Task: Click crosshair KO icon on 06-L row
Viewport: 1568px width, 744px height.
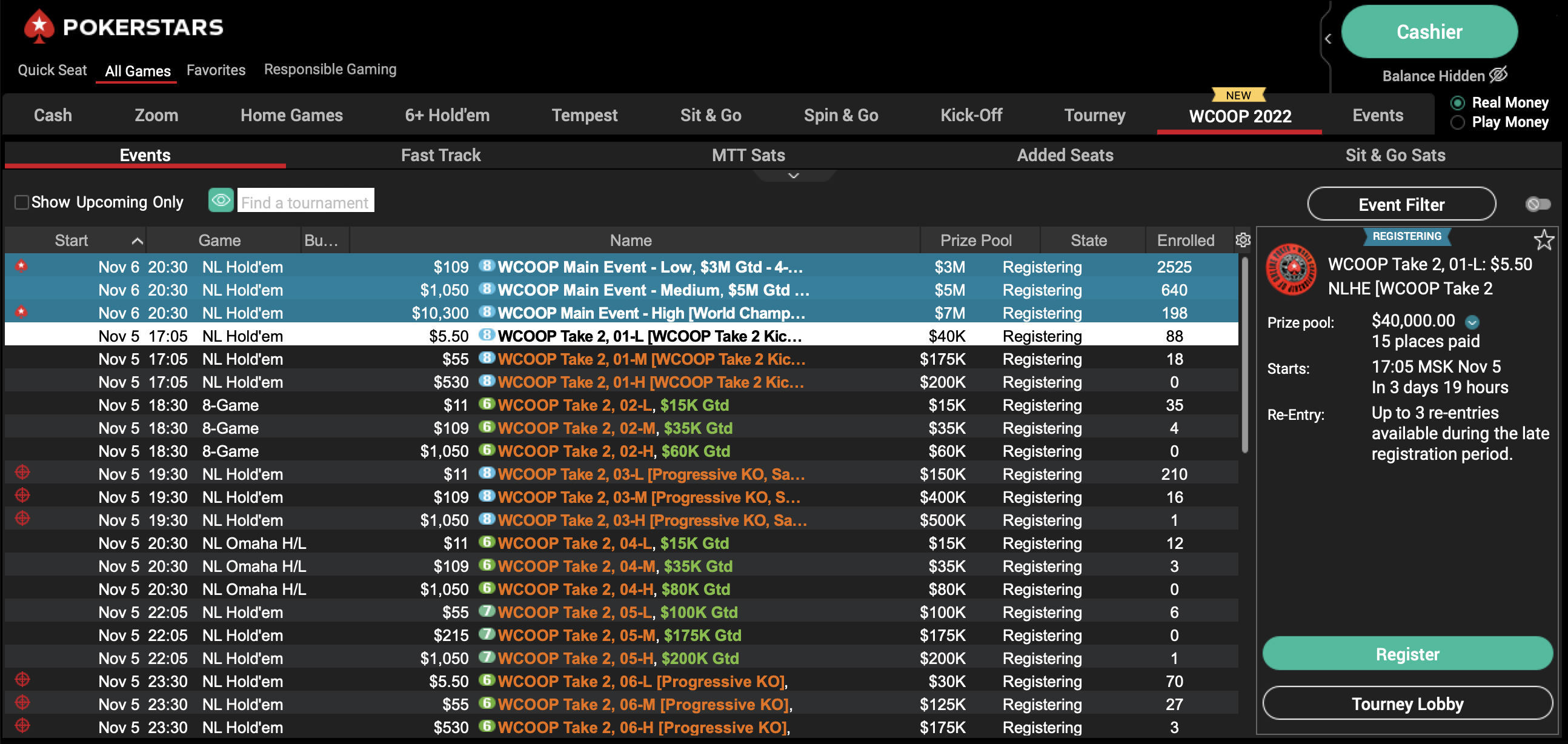Action: click(x=22, y=679)
